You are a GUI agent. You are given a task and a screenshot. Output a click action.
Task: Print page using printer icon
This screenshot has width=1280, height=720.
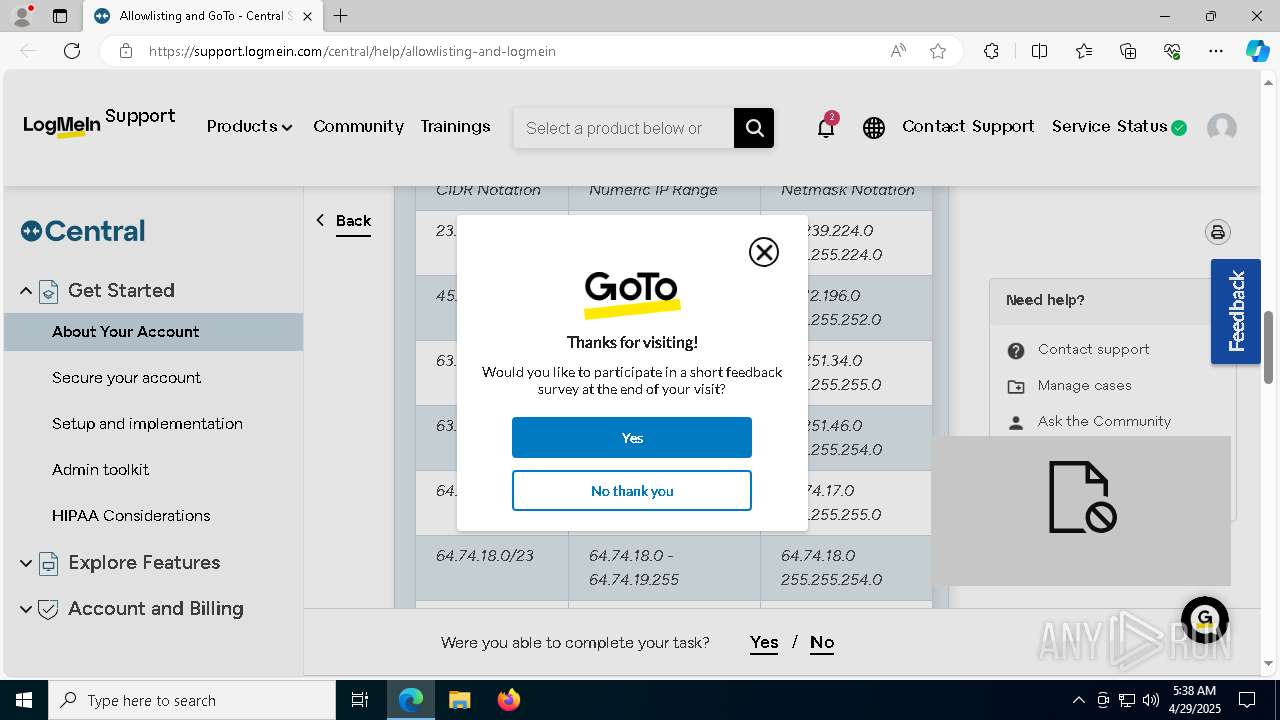pyautogui.click(x=1217, y=232)
